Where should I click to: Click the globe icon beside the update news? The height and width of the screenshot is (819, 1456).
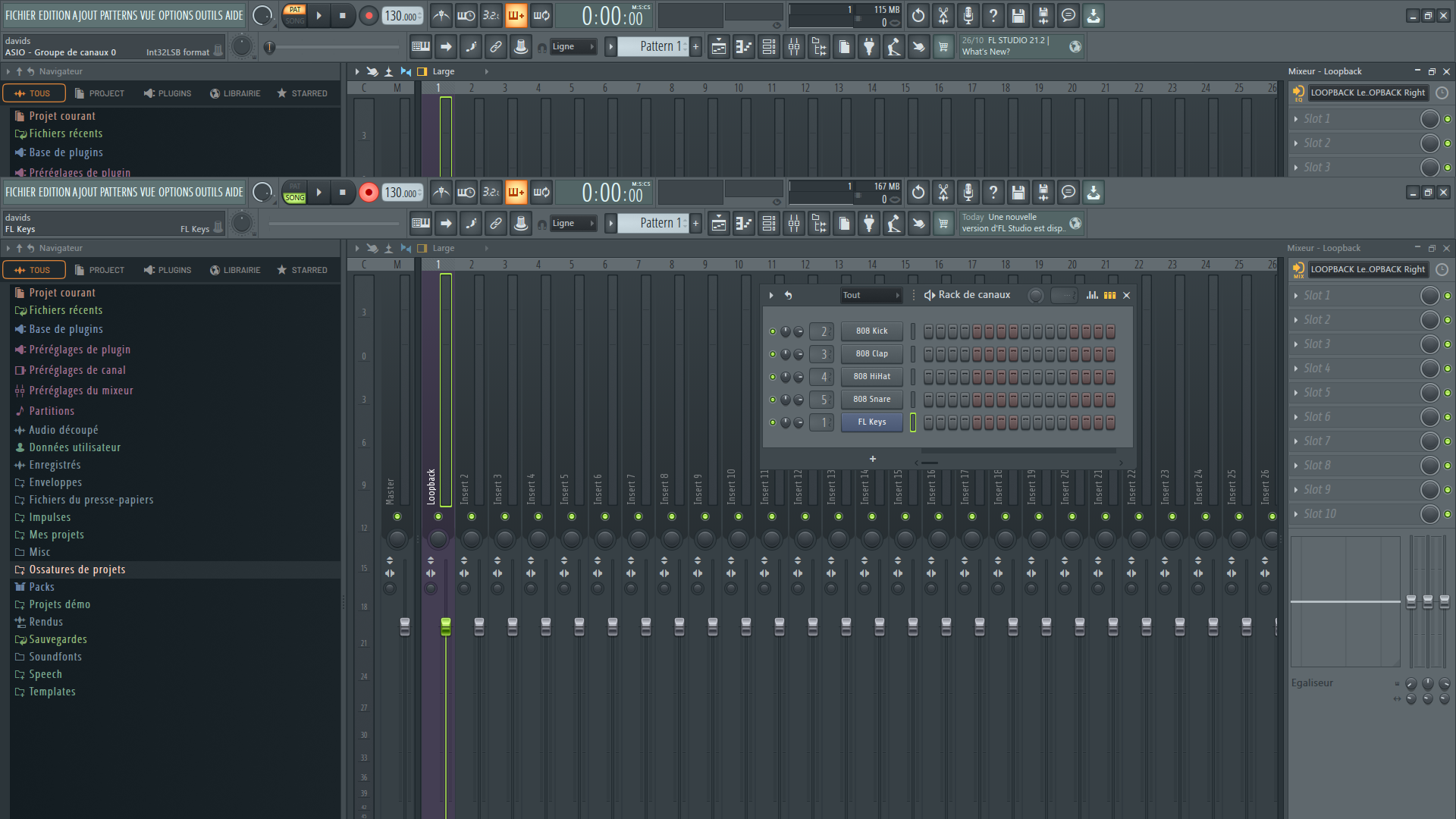[1075, 223]
